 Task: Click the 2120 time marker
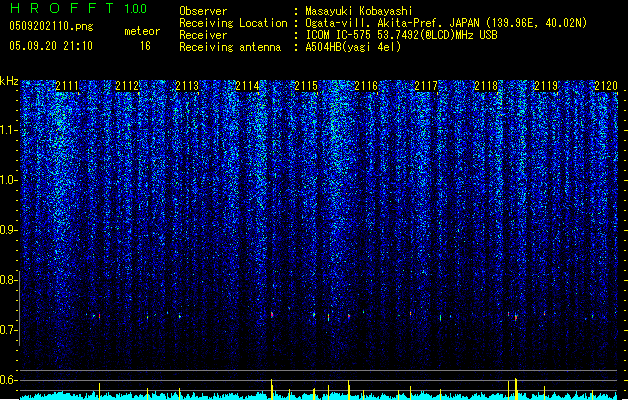[x=606, y=86]
